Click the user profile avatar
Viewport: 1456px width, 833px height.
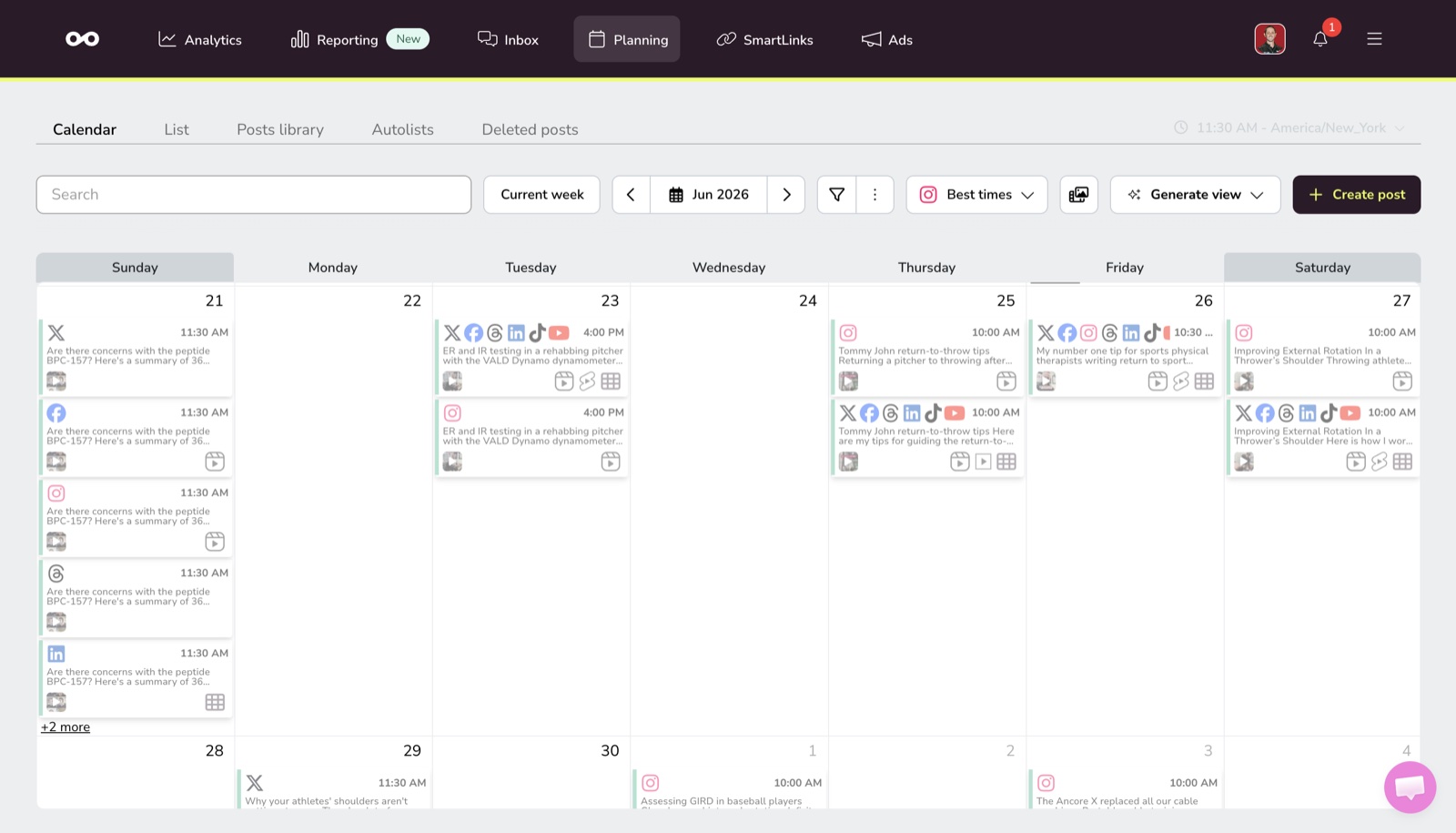tap(1269, 39)
